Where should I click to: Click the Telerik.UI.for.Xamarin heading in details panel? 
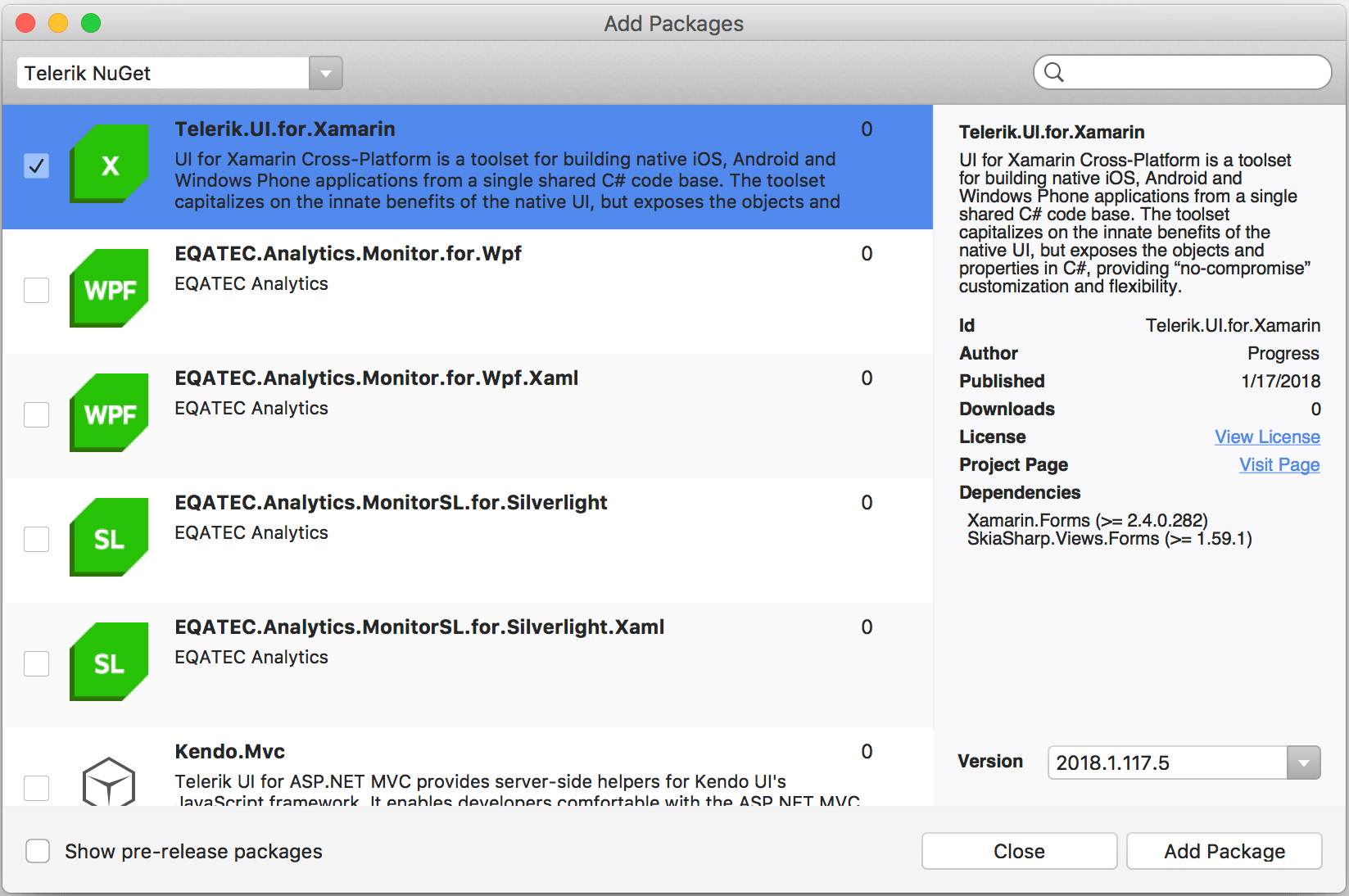pos(1052,133)
